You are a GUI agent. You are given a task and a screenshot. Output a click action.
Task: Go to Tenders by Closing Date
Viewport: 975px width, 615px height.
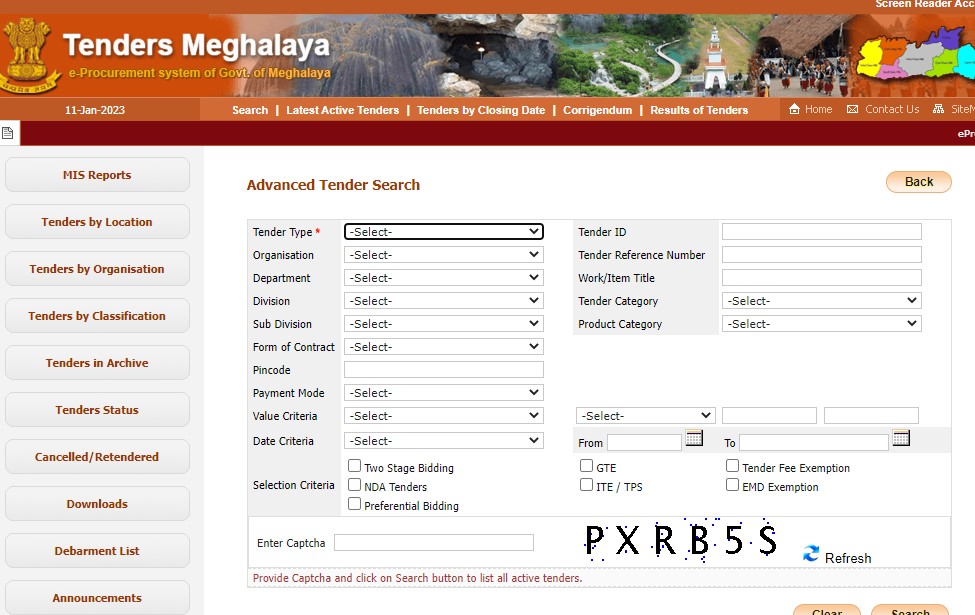point(481,110)
